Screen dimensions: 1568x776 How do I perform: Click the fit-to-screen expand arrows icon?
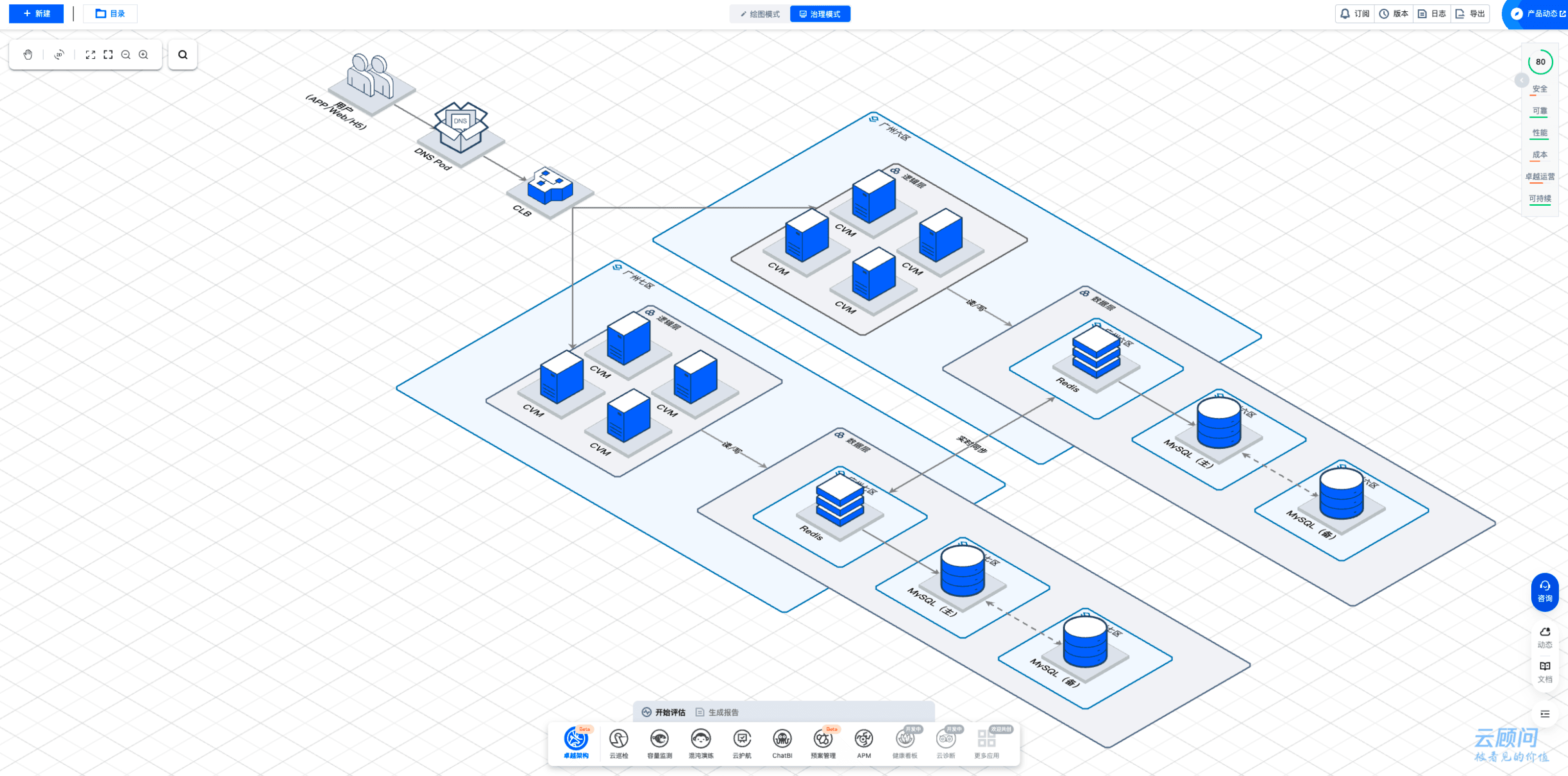click(x=91, y=55)
